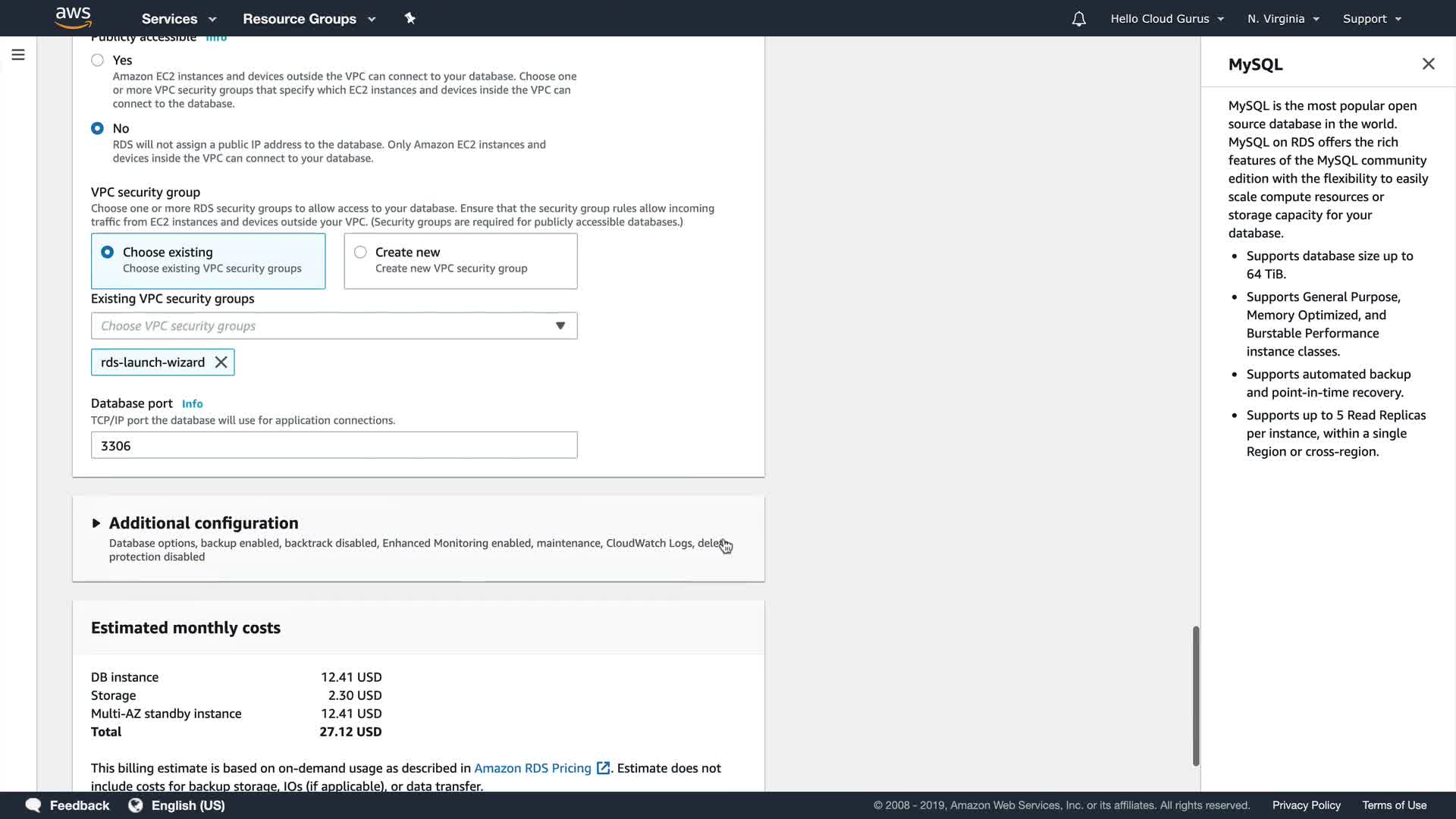Click the page vertical scrollbar thumb
Image resolution: width=1456 pixels, height=819 pixels.
click(x=1196, y=695)
